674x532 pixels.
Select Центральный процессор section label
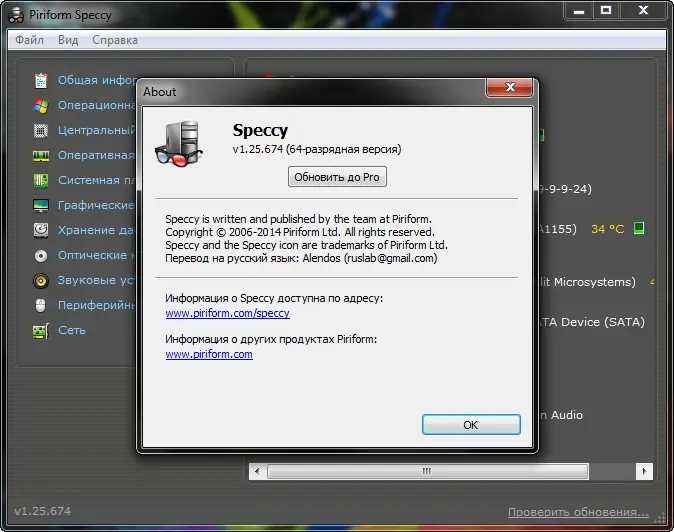pyautogui.click(x=97, y=130)
